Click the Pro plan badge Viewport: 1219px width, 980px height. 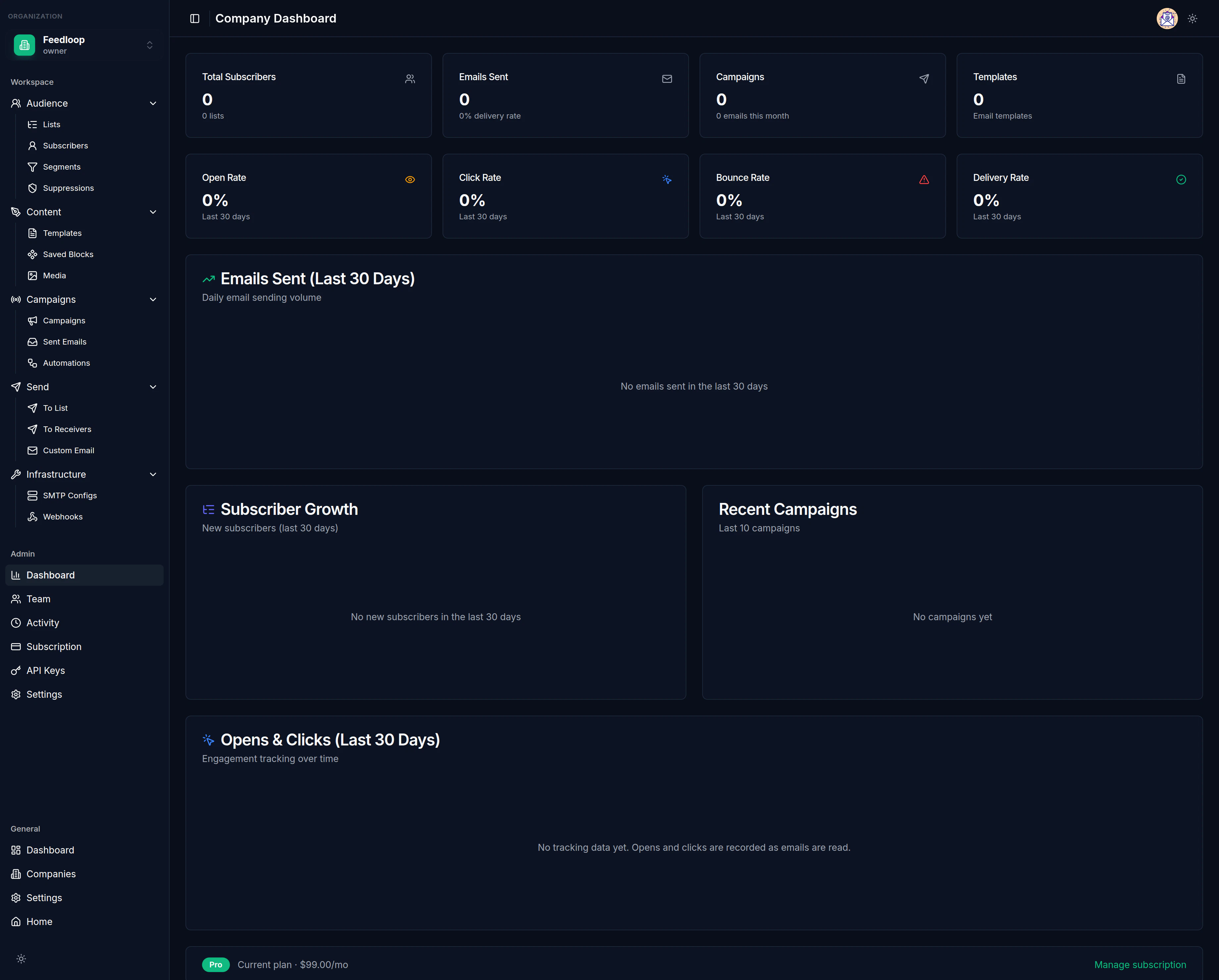point(215,964)
